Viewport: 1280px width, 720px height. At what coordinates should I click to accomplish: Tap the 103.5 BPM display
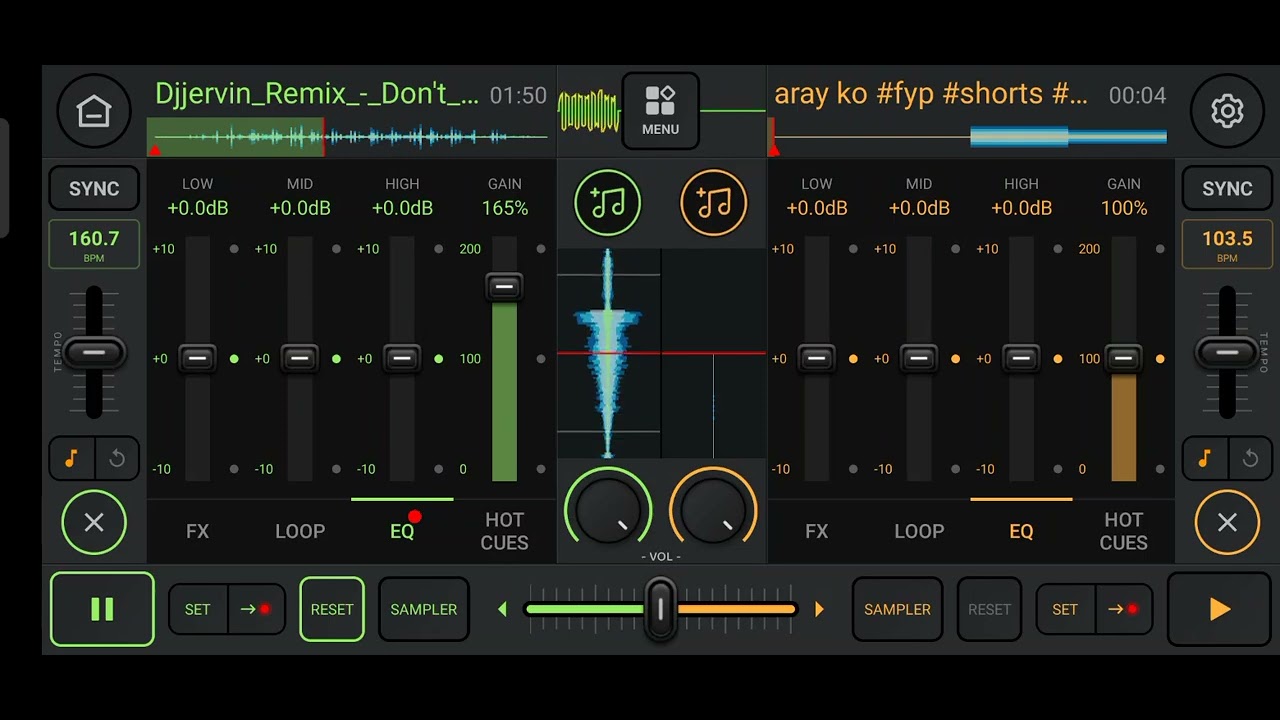[x=1227, y=245]
